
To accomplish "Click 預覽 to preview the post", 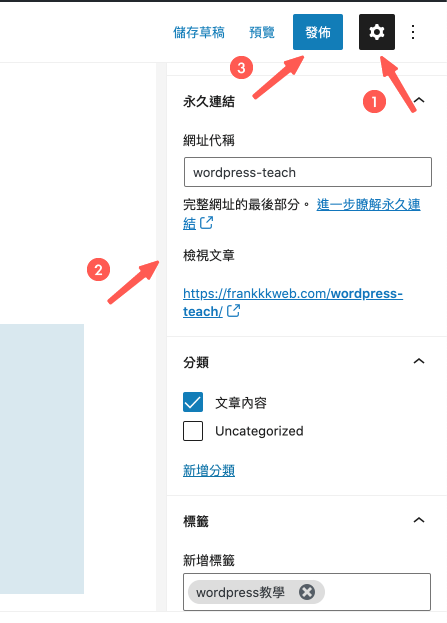I will tap(262, 32).
